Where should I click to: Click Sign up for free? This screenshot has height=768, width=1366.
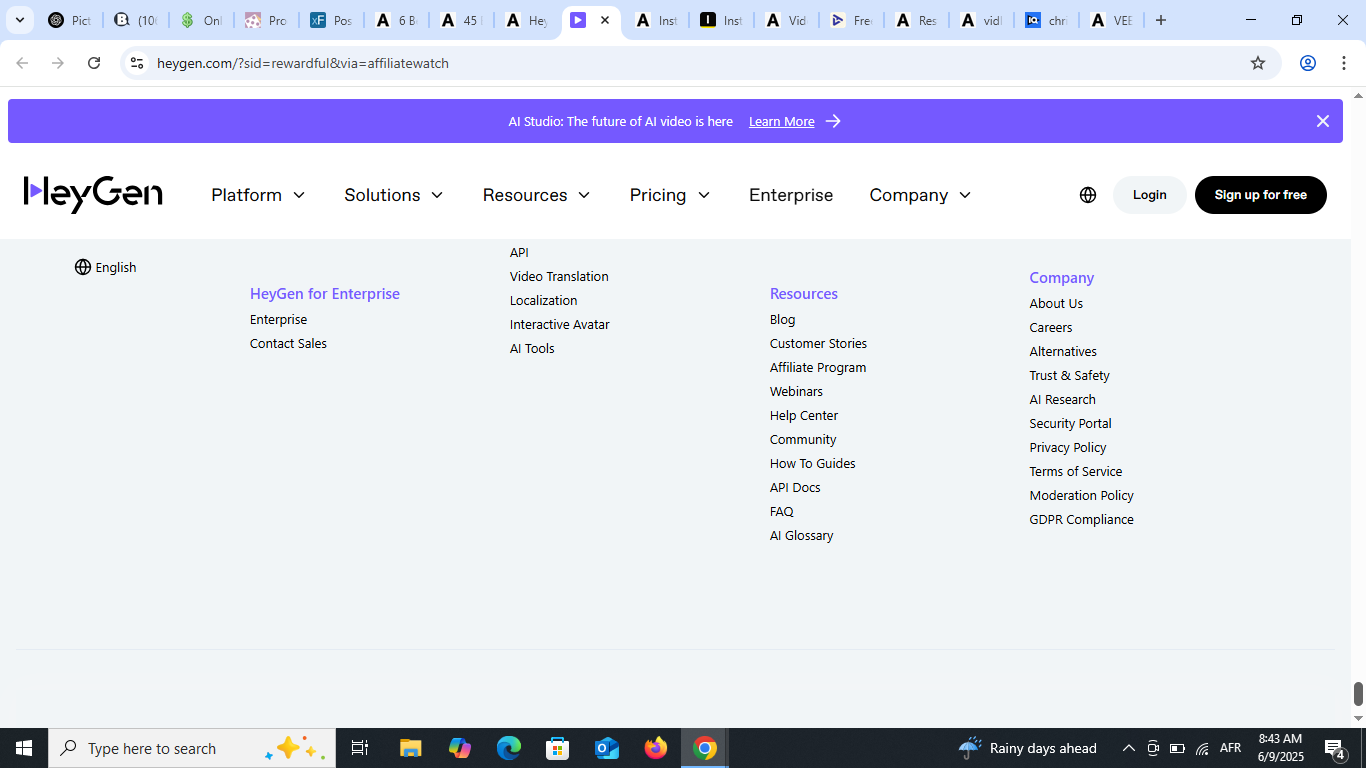tap(1261, 195)
